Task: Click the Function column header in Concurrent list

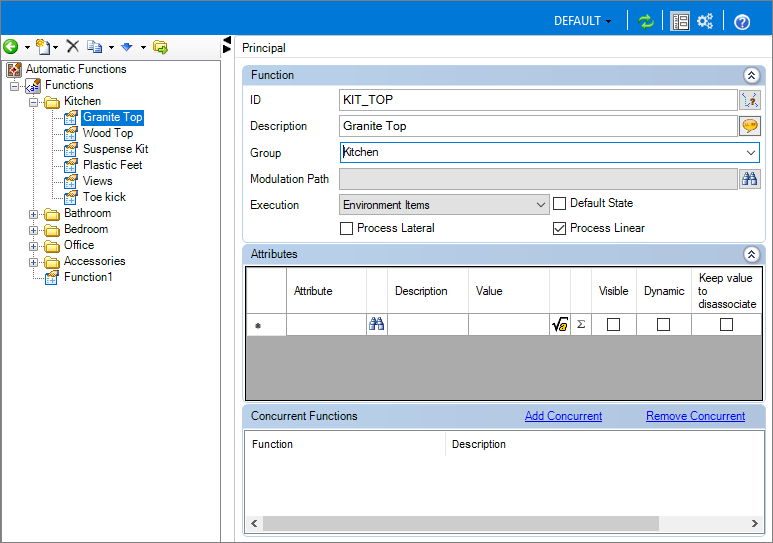Action: tap(345, 444)
